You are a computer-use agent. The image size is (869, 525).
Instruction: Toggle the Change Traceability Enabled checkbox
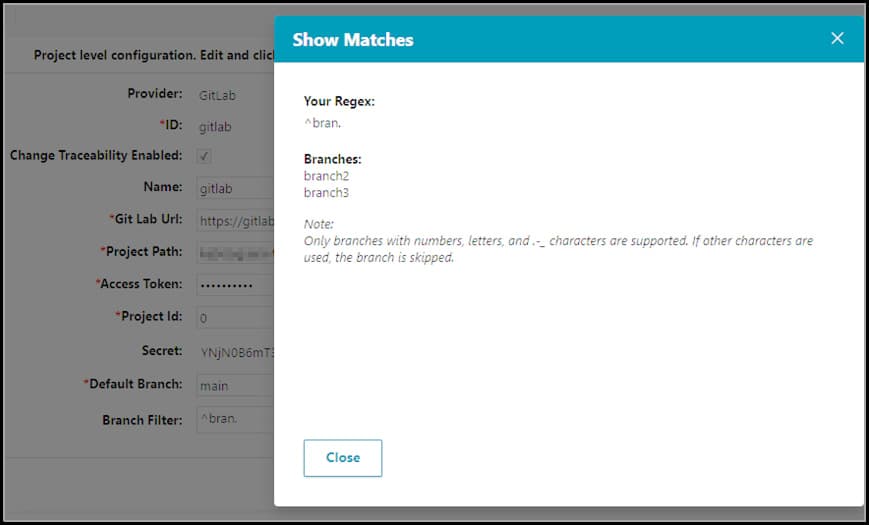(204, 156)
